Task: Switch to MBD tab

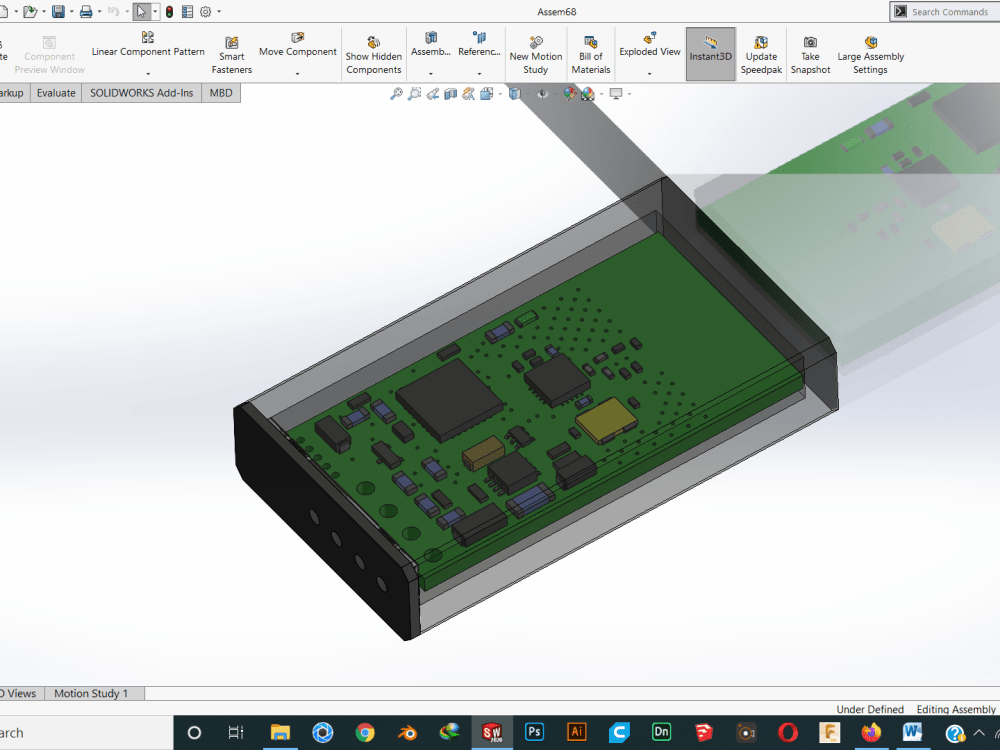Action: coord(221,93)
